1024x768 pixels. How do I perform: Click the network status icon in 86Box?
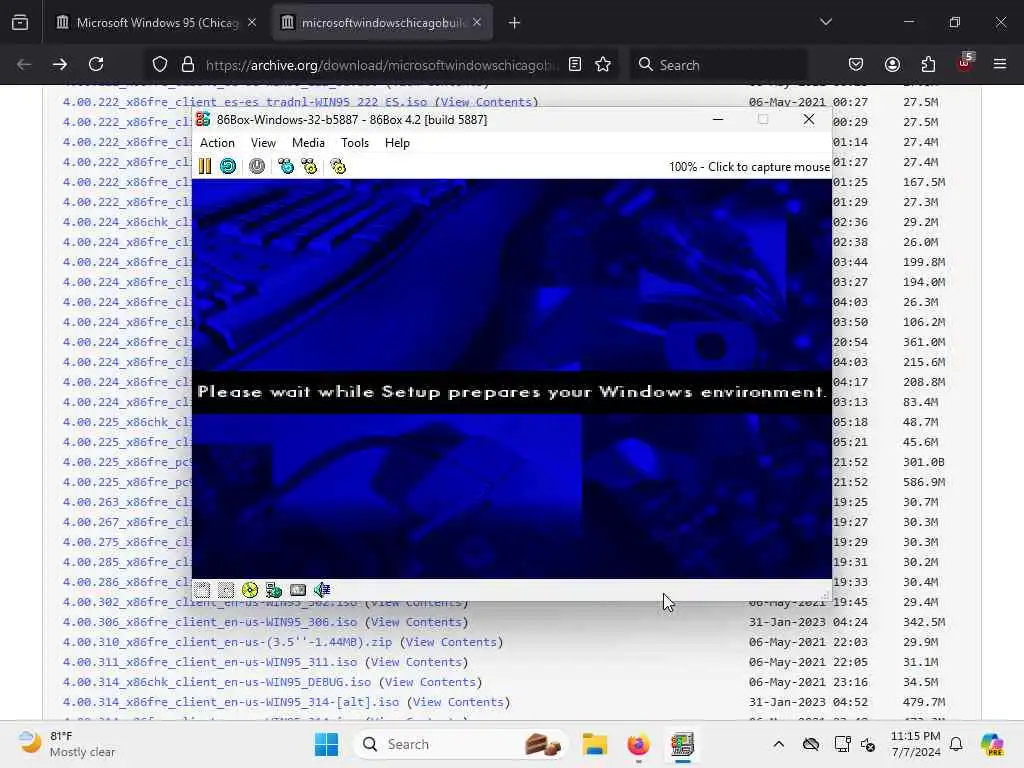(x=274, y=590)
